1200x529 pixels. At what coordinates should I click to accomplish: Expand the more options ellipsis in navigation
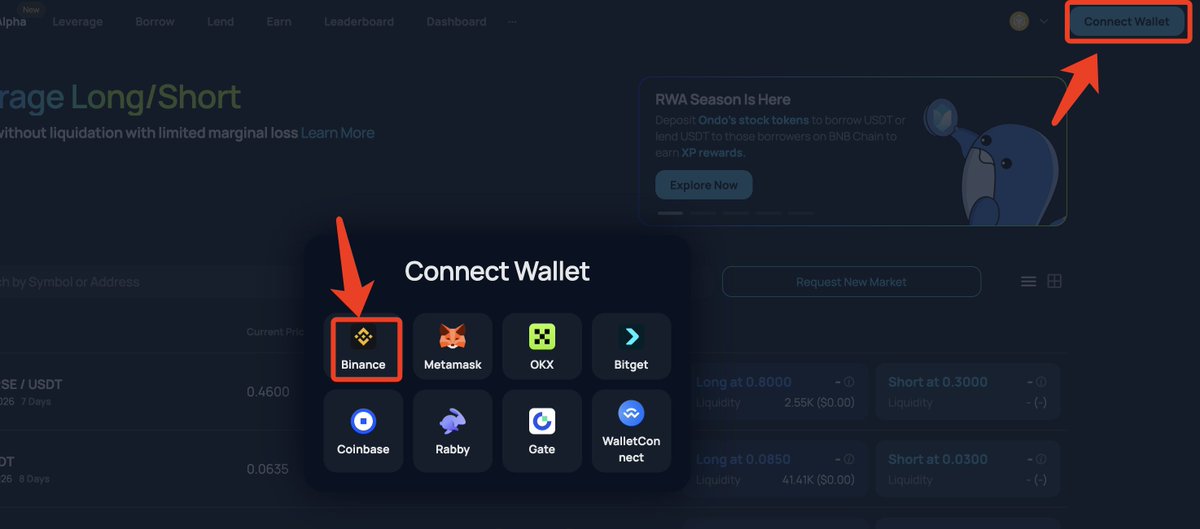pos(513,21)
